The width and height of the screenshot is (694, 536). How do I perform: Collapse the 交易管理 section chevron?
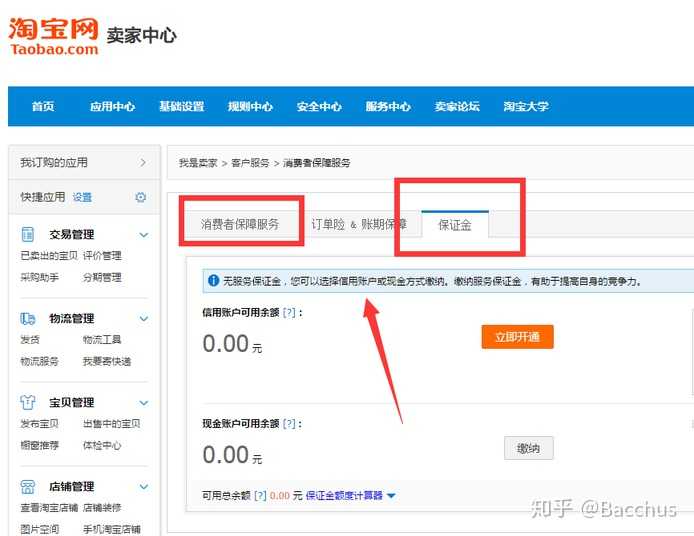click(x=143, y=235)
